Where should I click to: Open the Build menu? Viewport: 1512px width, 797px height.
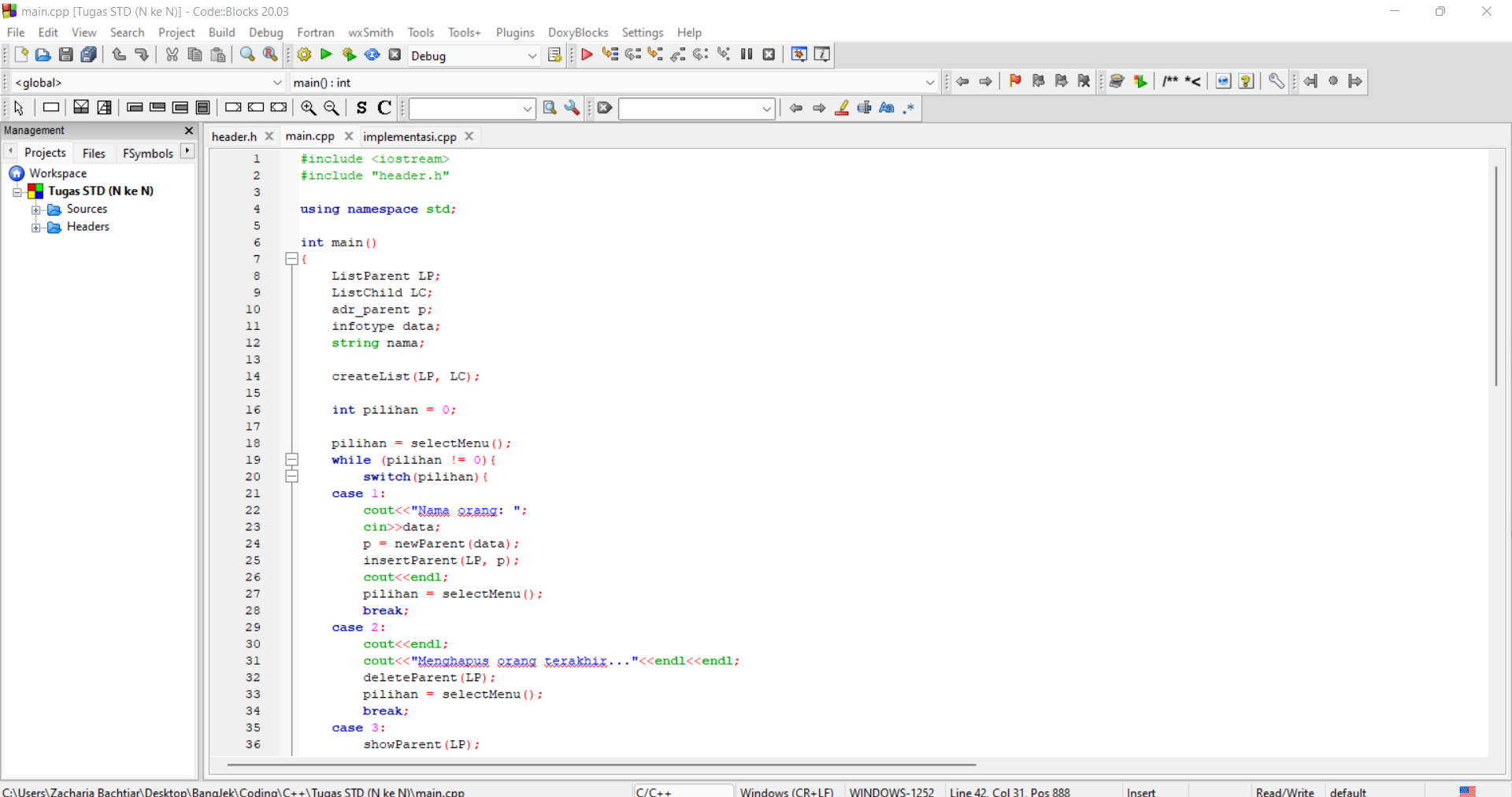coord(221,32)
